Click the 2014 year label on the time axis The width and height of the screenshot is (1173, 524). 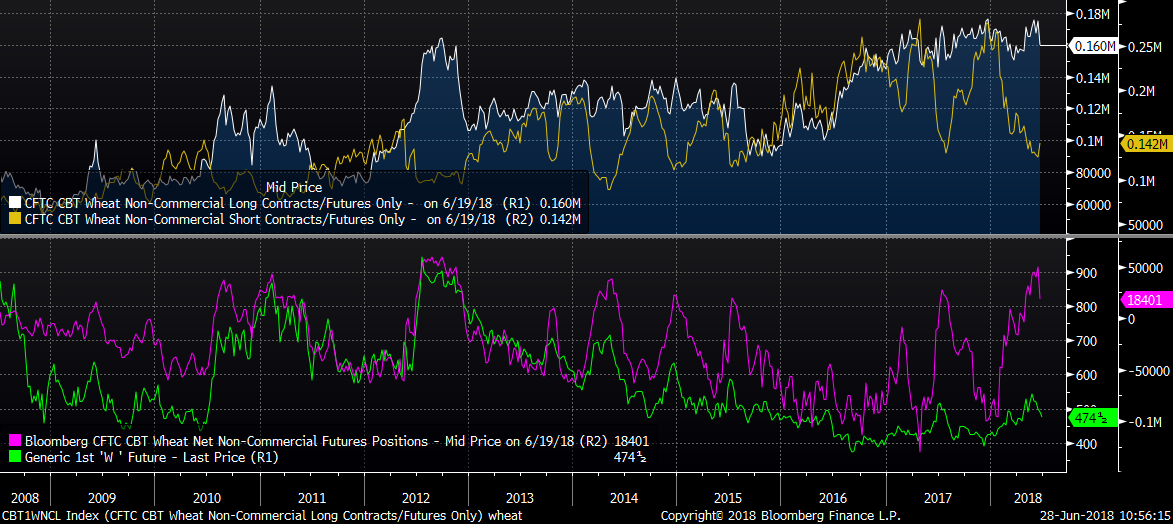pos(624,497)
